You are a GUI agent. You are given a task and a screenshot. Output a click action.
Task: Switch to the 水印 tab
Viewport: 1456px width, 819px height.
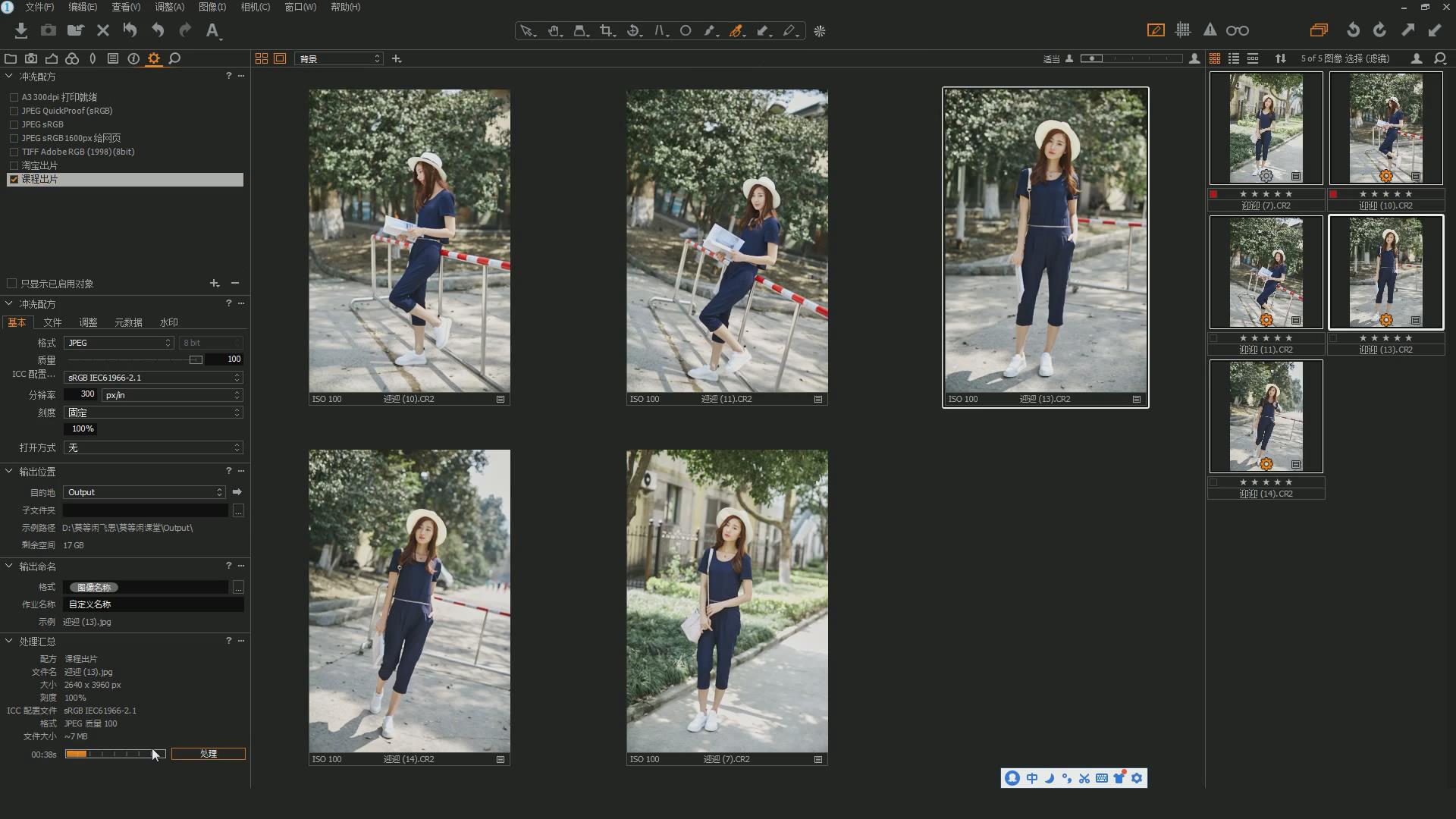click(168, 322)
